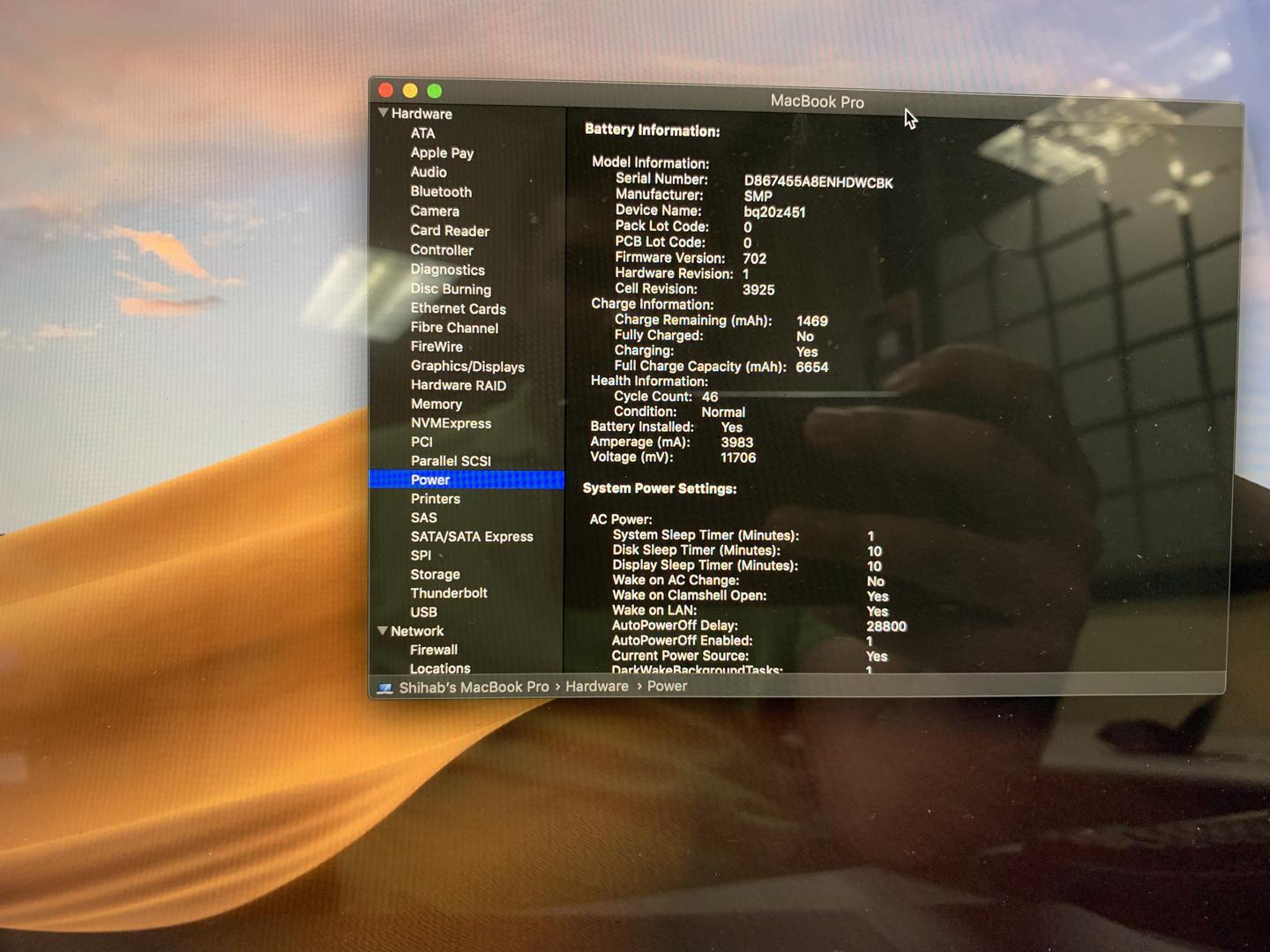Viewport: 1270px width, 952px height.
Task: Select Ethernet Cards in the sidebar
Action: click(458, 309)
